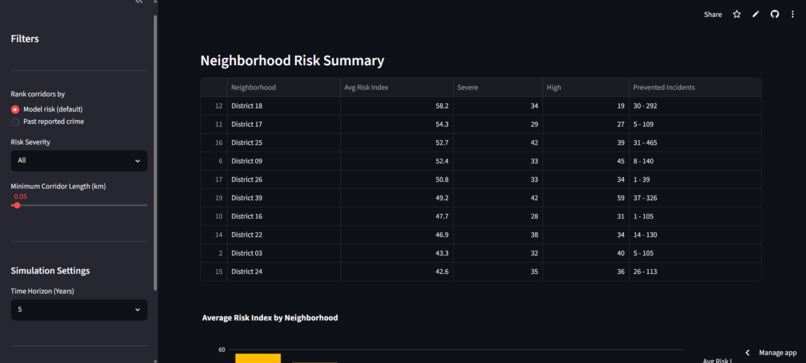Edit app with the pencil icon
806x363 pixels.
coord(755,14)
